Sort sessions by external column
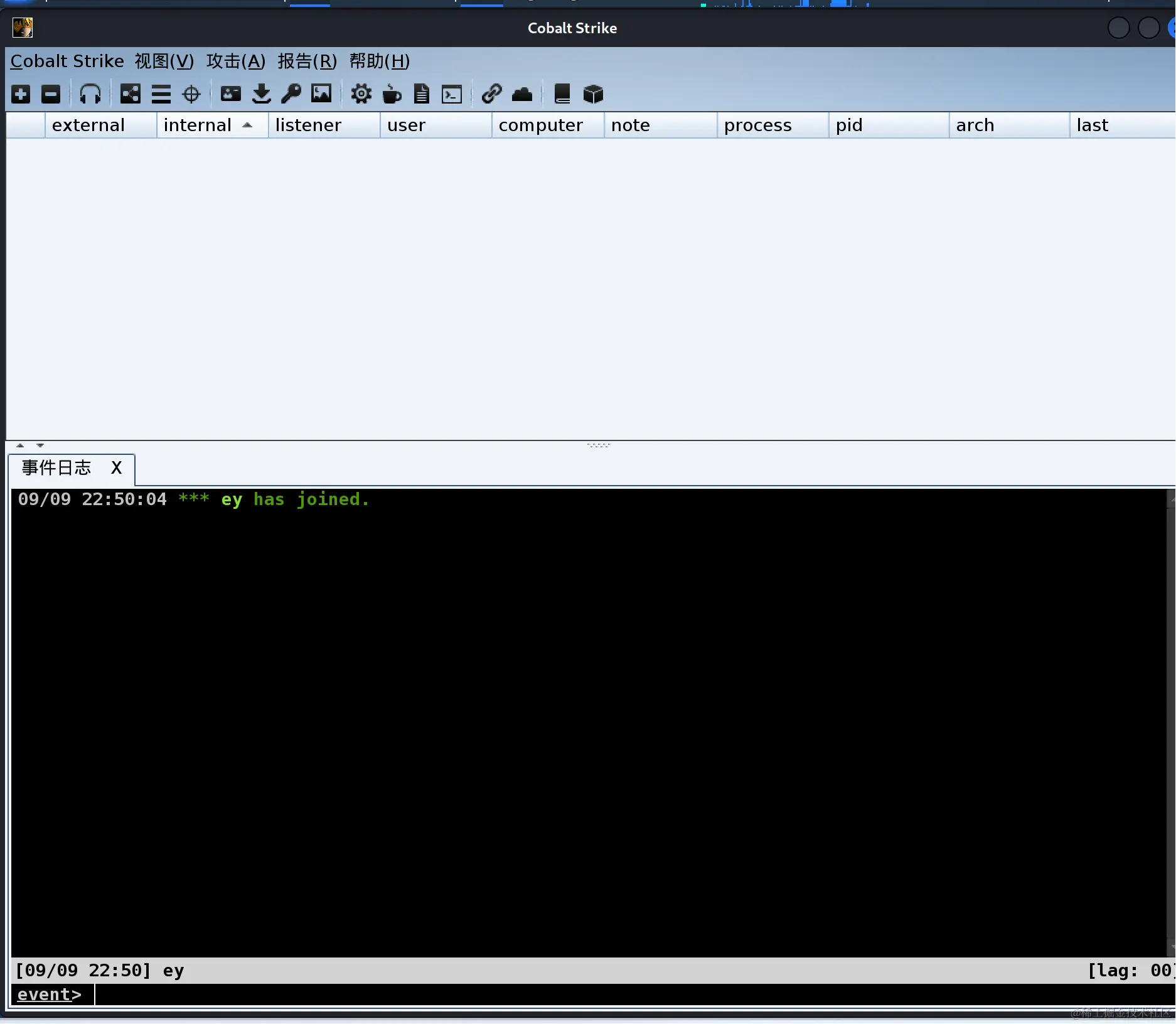Screen dimensions: 1176x1024 [100, 125]
